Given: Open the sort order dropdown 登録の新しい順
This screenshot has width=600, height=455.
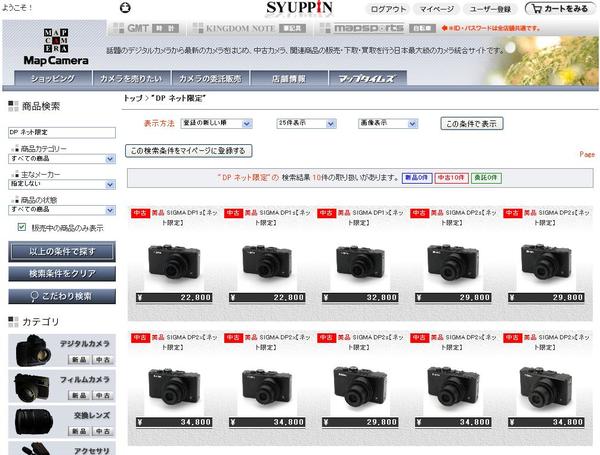Looking at the screenshot, I should (216, 123).
